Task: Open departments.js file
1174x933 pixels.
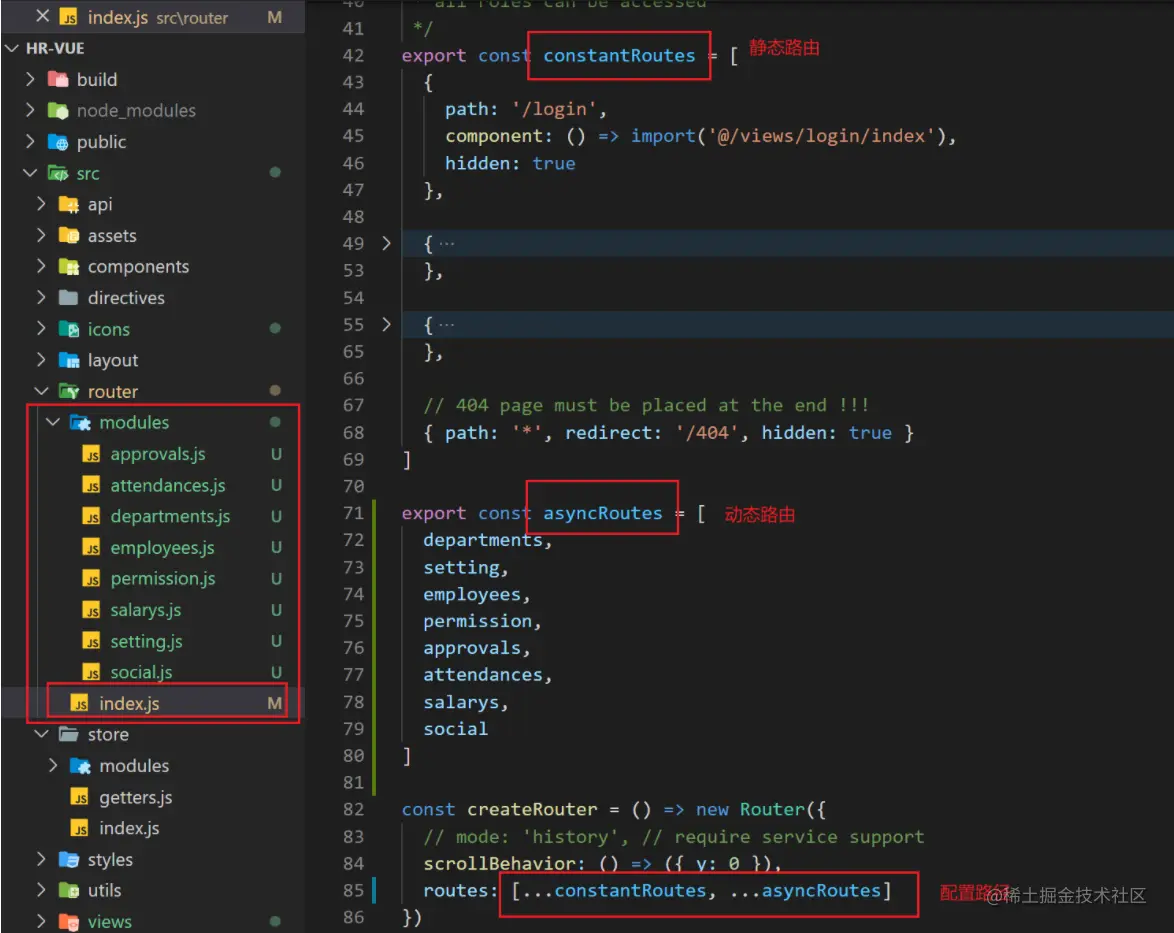Action: coord(170,516)
